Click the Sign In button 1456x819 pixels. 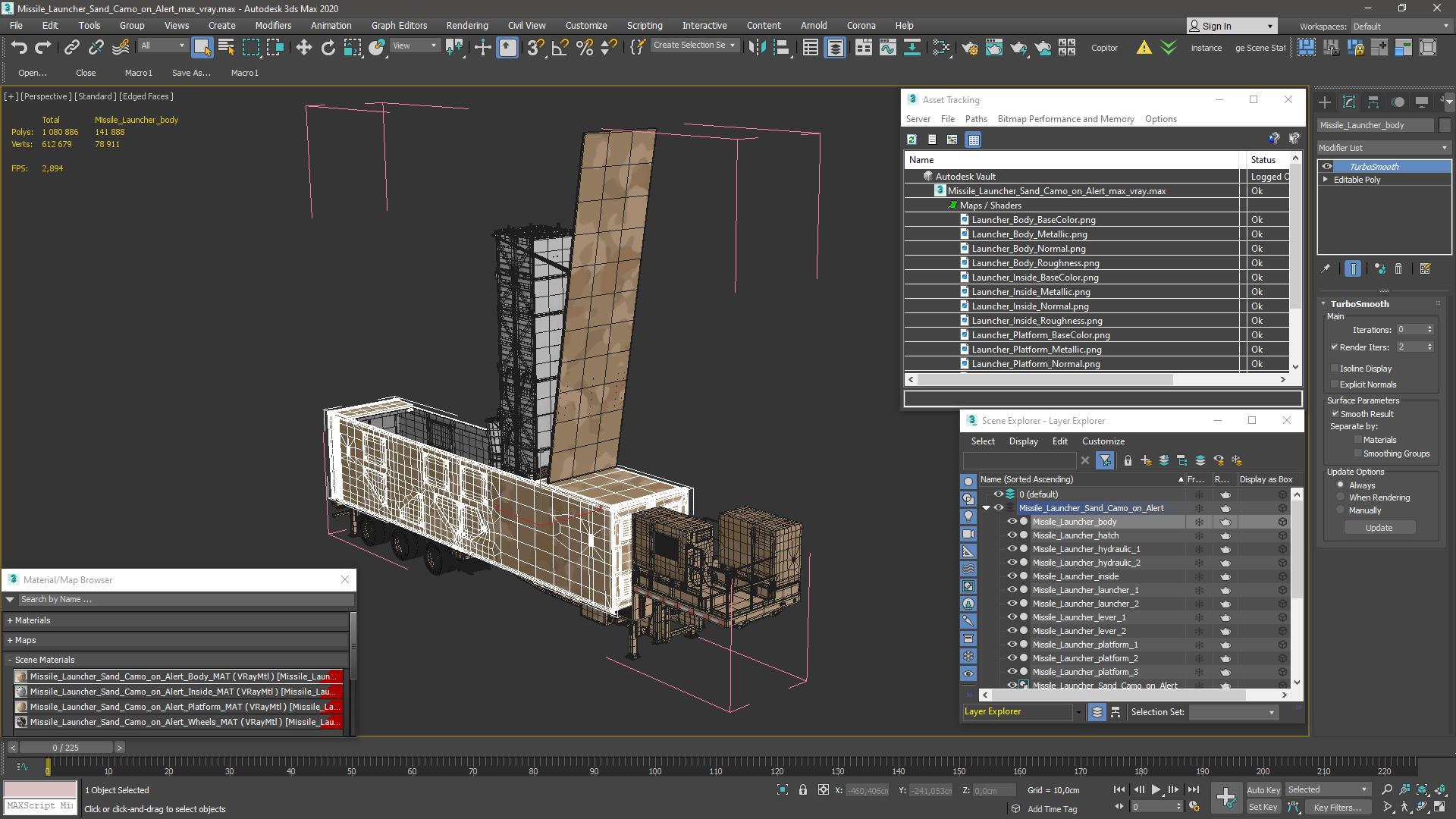click(1231, 27)
